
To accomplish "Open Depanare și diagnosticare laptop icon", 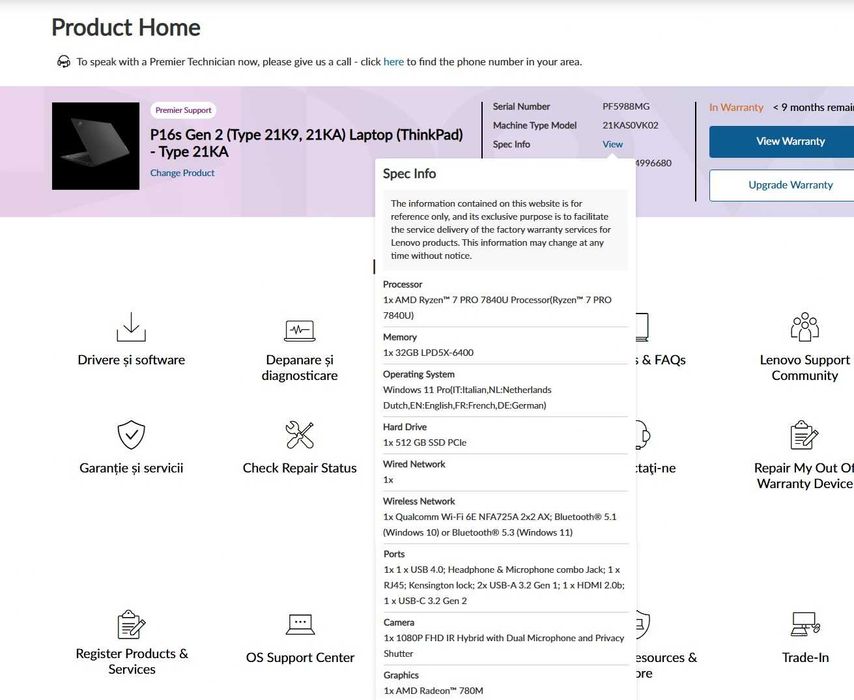I will (300, 330).
